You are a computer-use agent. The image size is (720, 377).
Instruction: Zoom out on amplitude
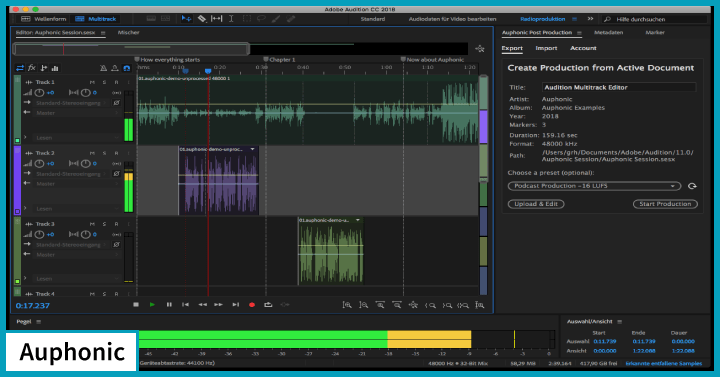coord(364,305)
